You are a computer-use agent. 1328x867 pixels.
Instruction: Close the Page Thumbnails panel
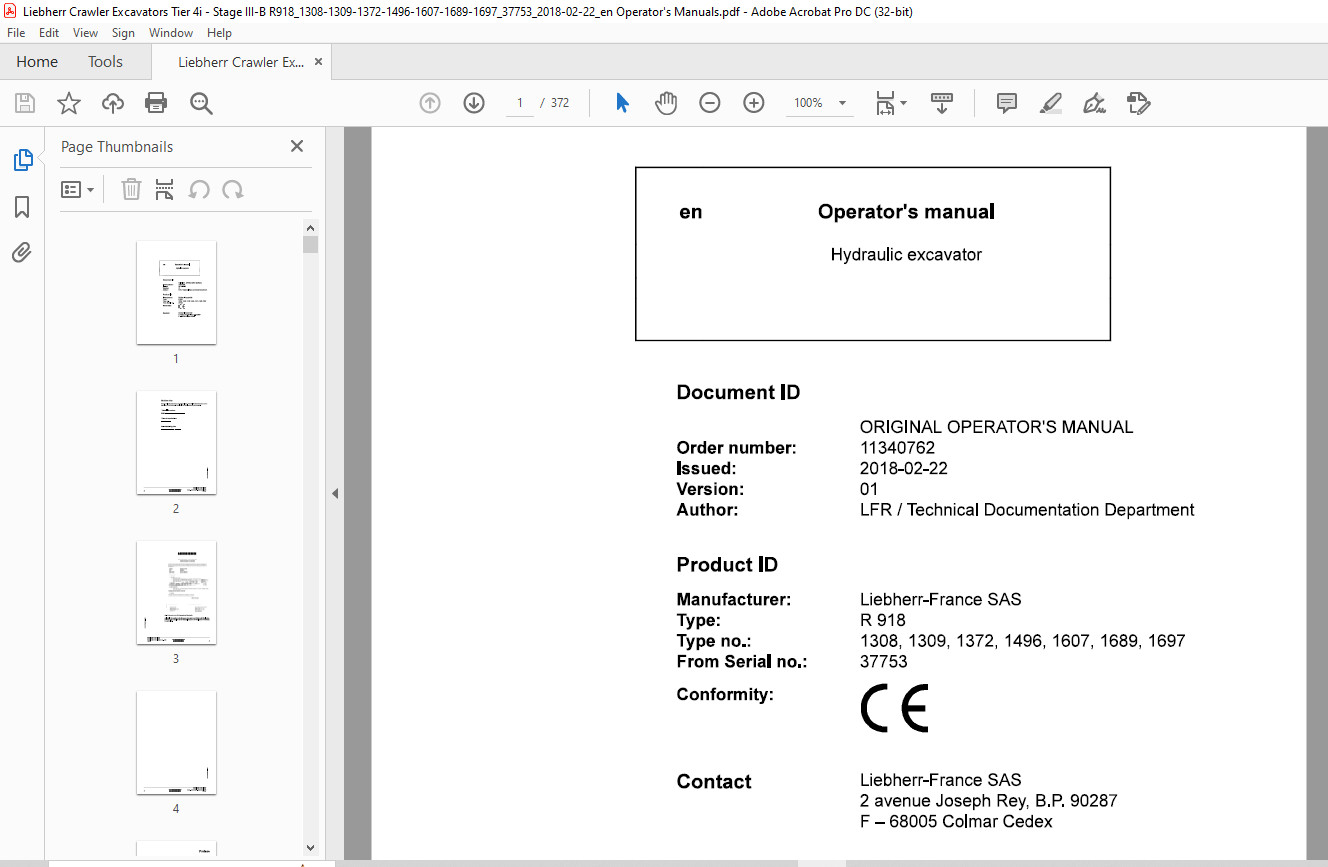point(297,146)
